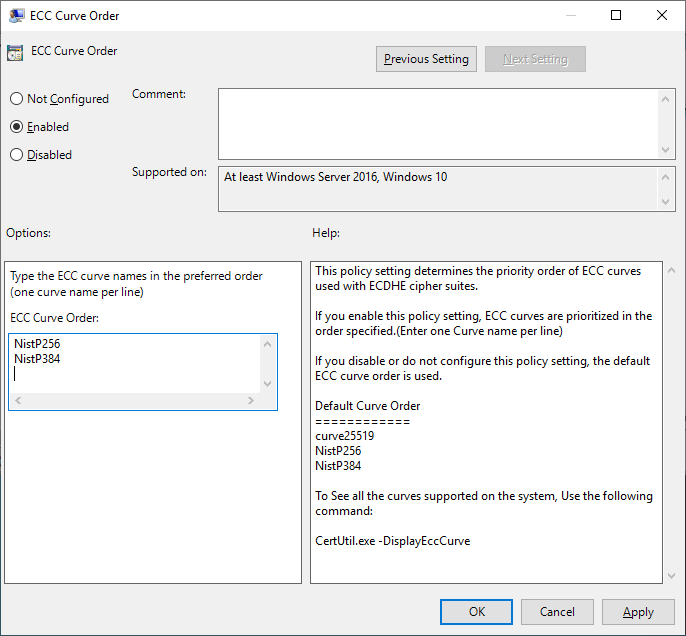Click the Previous Setting button
The height and width of the screenshot is (636, 686).
coord(426,59)
